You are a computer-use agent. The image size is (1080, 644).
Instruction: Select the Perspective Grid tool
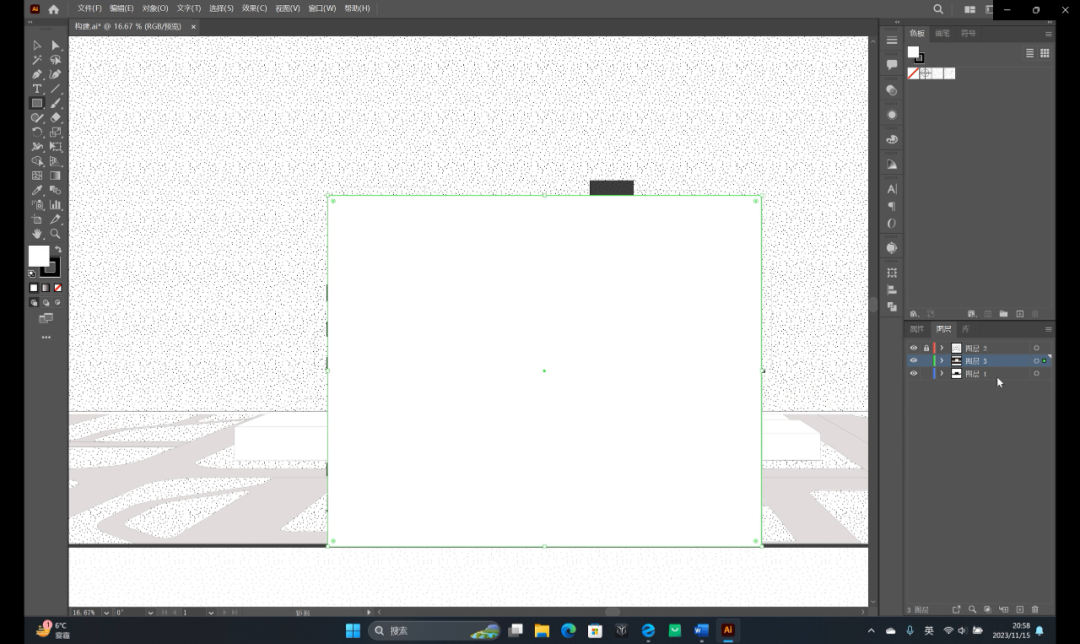56,161
